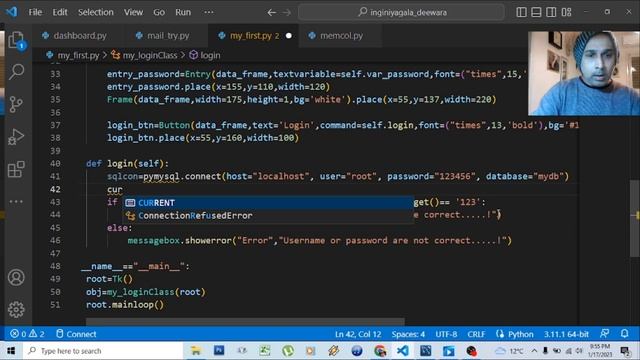Click the Type here to search box
Image resolution: width=640 pixels, height=360 pixels.
tap(102, 351)
